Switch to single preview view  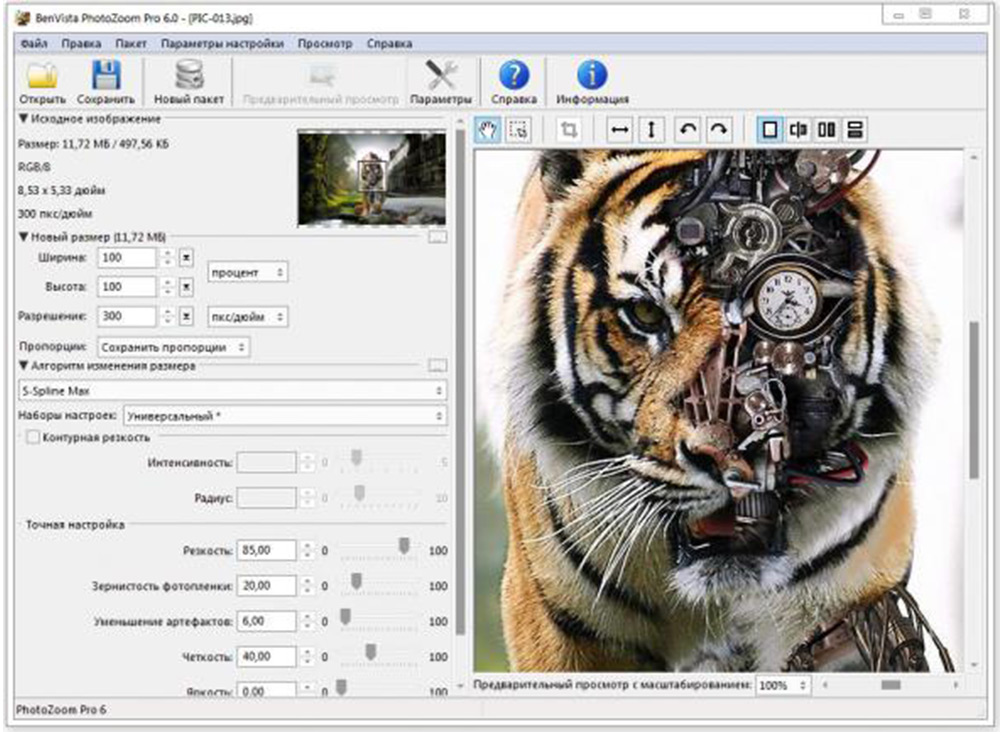click(770, 130)
